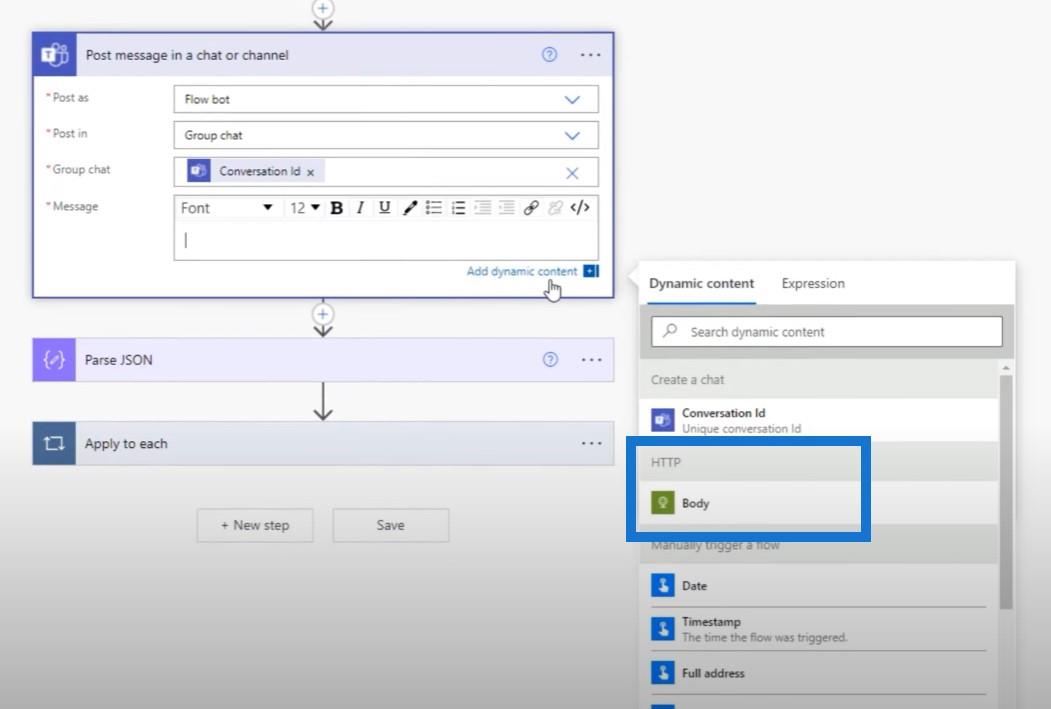Insert a step above Parse JSON

point(323,314)
